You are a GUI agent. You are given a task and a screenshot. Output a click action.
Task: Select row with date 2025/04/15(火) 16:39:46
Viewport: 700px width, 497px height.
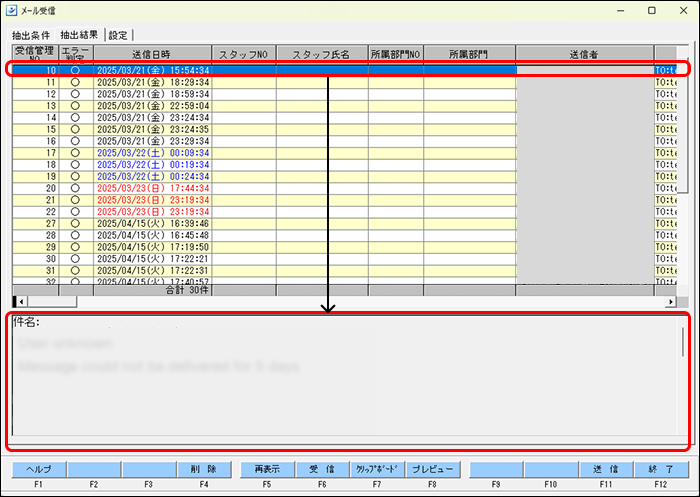[345, 223]
